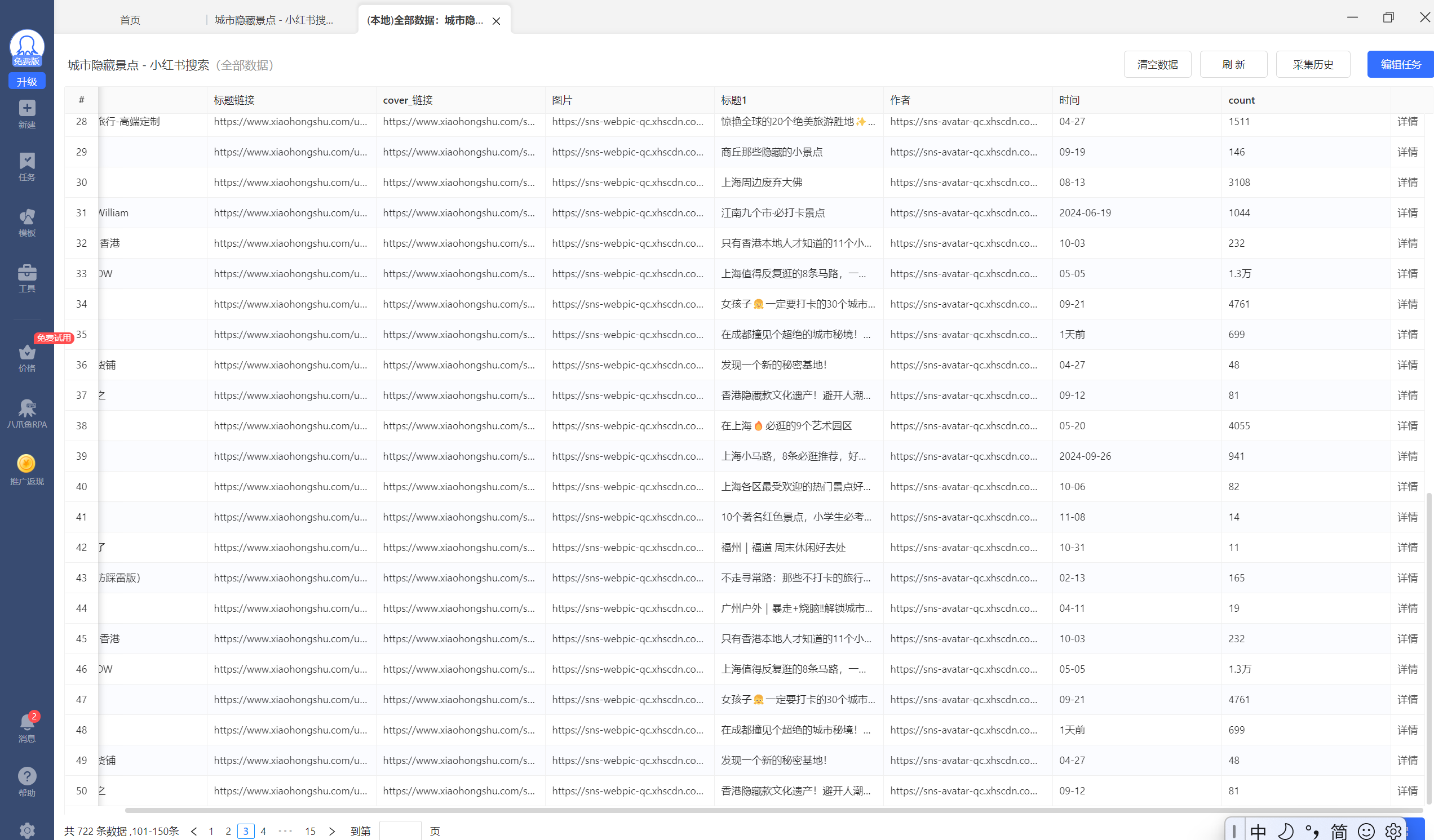Open the 任务 (Tasks) sidebar icon
This screenshot has height=840, width=1434.
pyautogui.click(x=26, y=166)
